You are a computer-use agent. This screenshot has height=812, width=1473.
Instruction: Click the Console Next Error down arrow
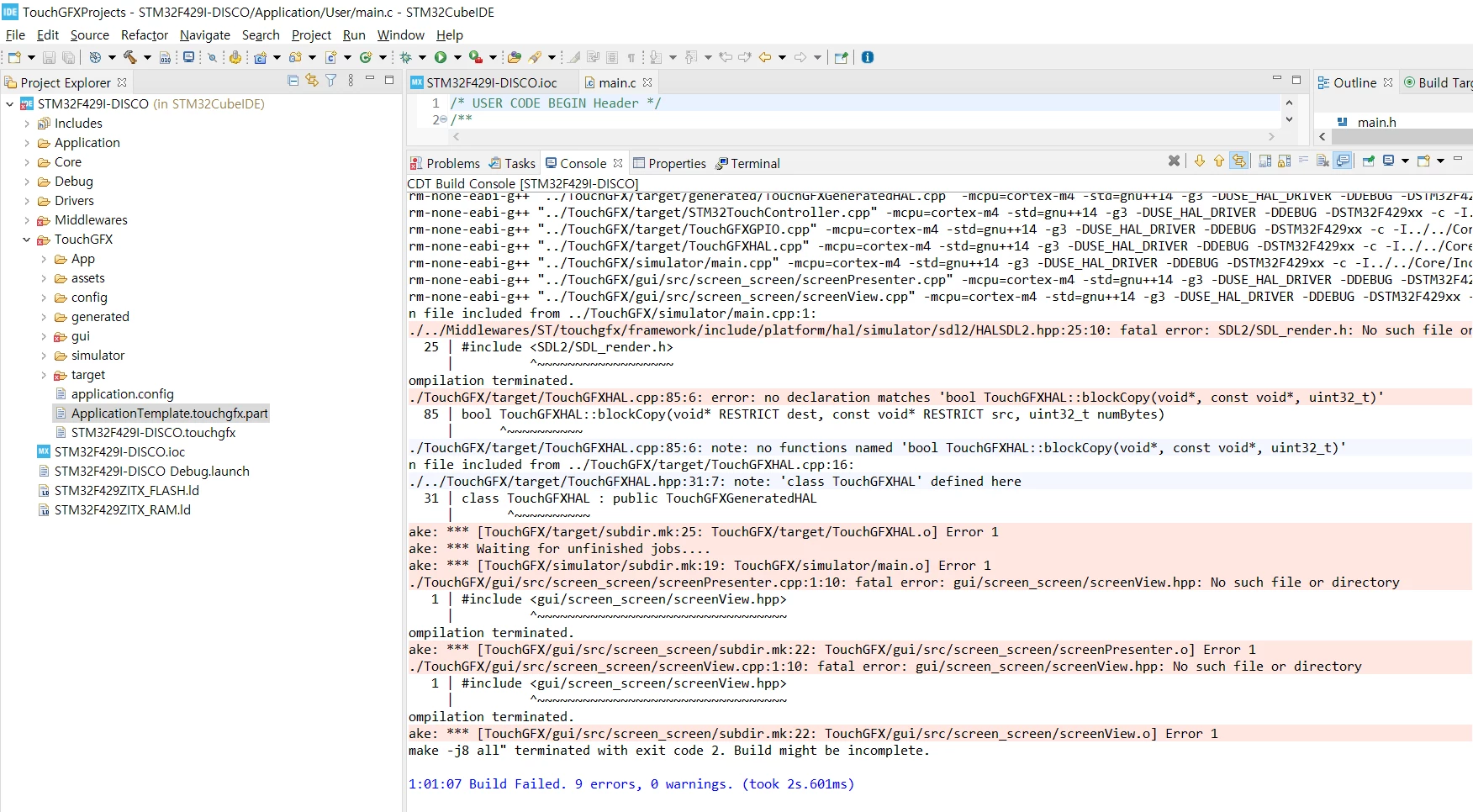1200,161
